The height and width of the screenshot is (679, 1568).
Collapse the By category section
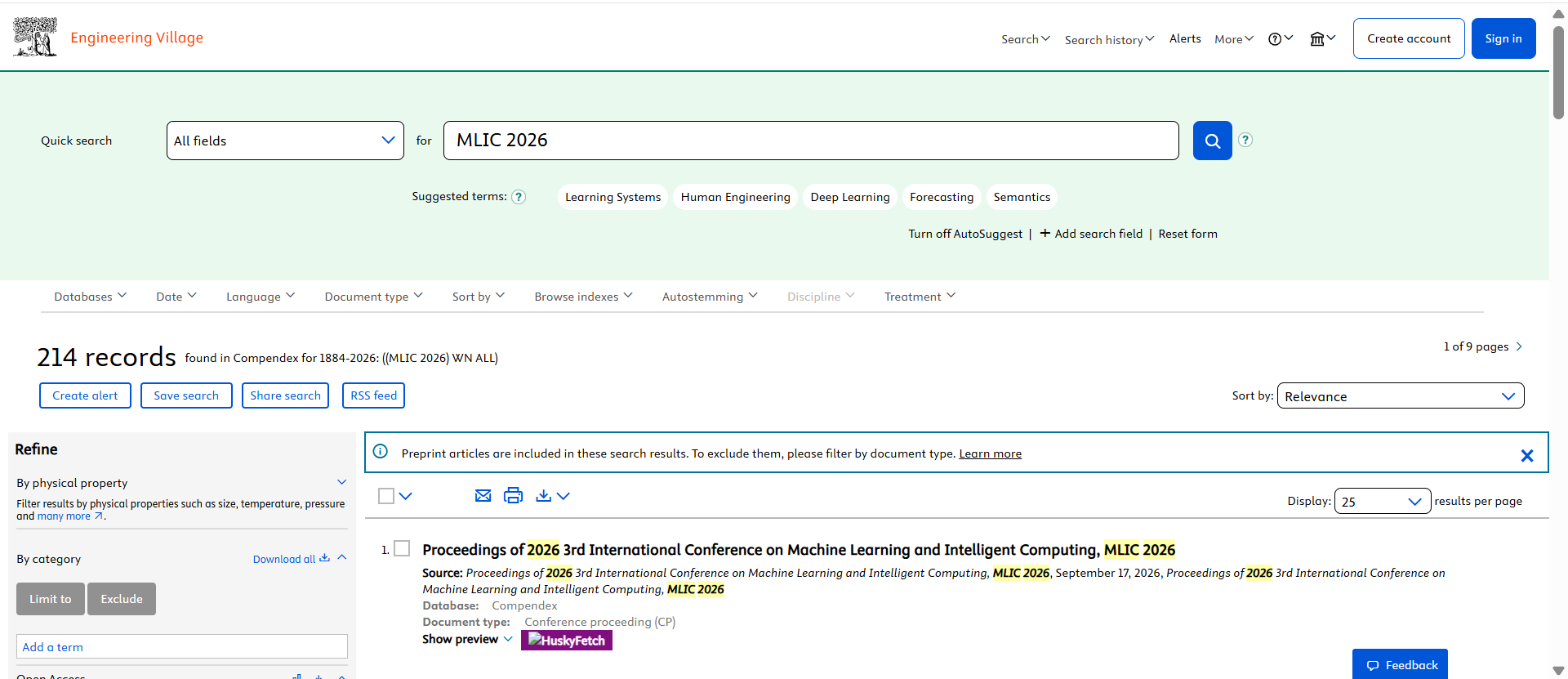(x=341, y=558)
